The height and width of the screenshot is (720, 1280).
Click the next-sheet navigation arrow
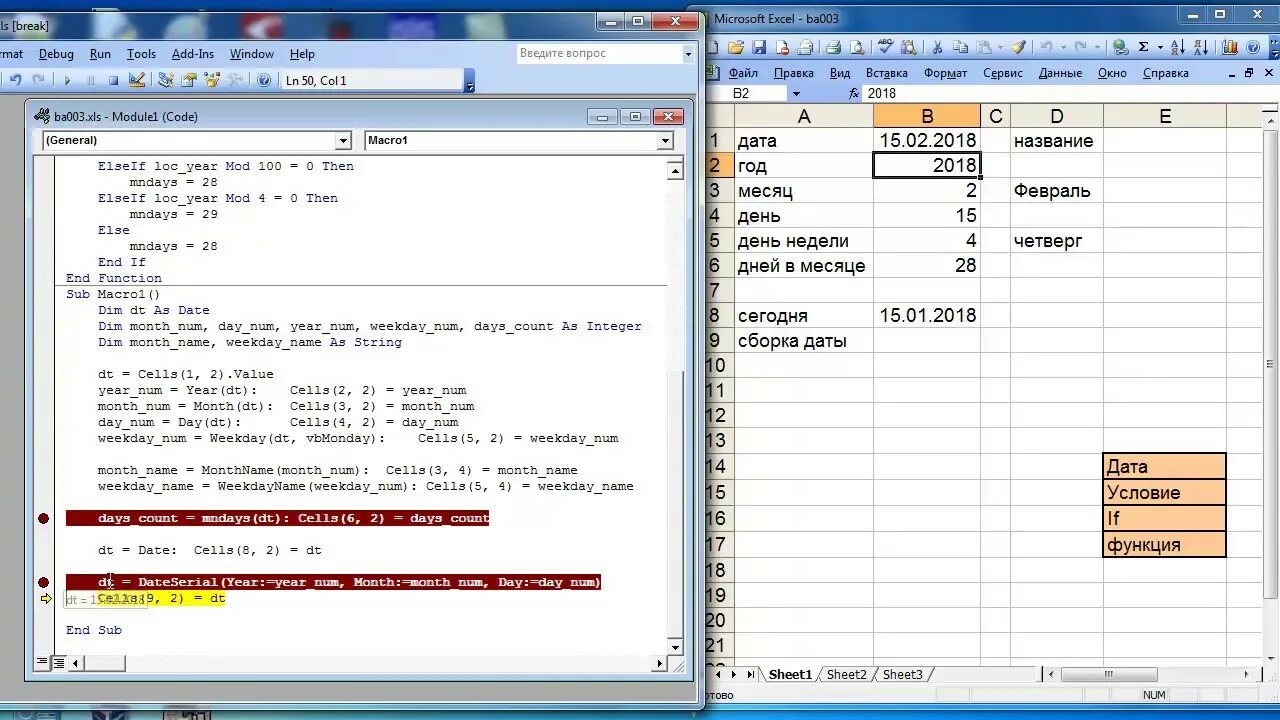pos(735,675)
